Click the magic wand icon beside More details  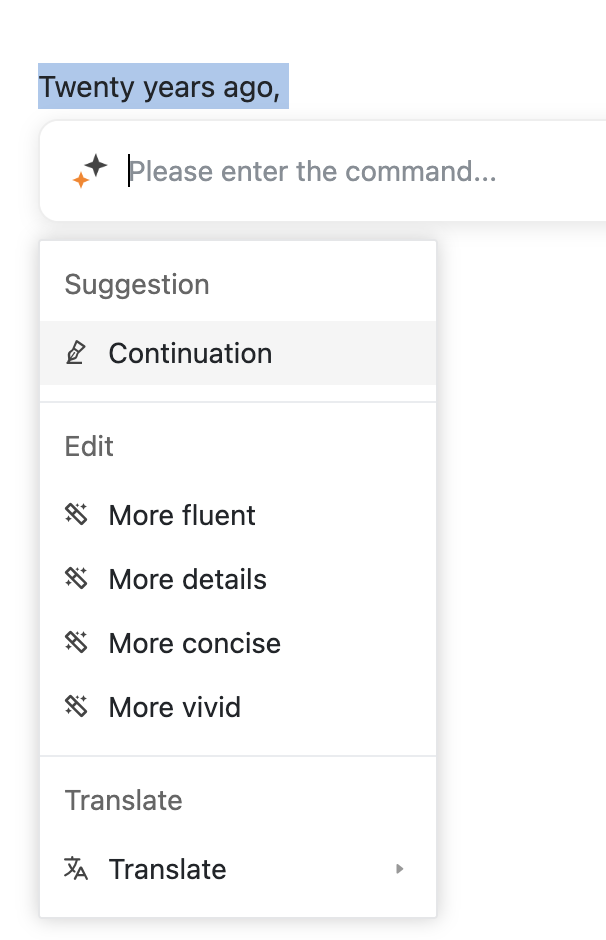76,579
